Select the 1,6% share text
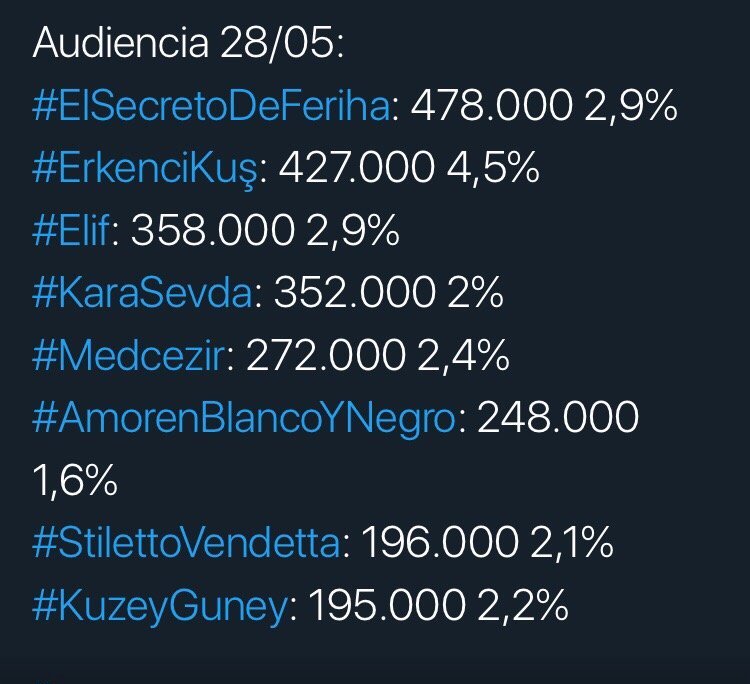The image size is (750, 684). tap(75, 481)
